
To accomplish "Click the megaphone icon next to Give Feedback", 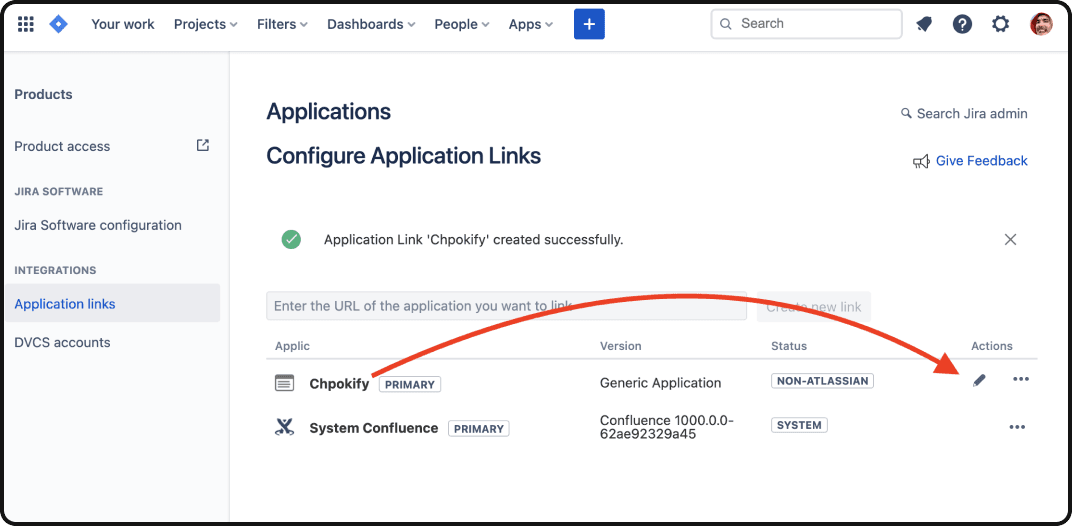I will (x=921, y=161).
